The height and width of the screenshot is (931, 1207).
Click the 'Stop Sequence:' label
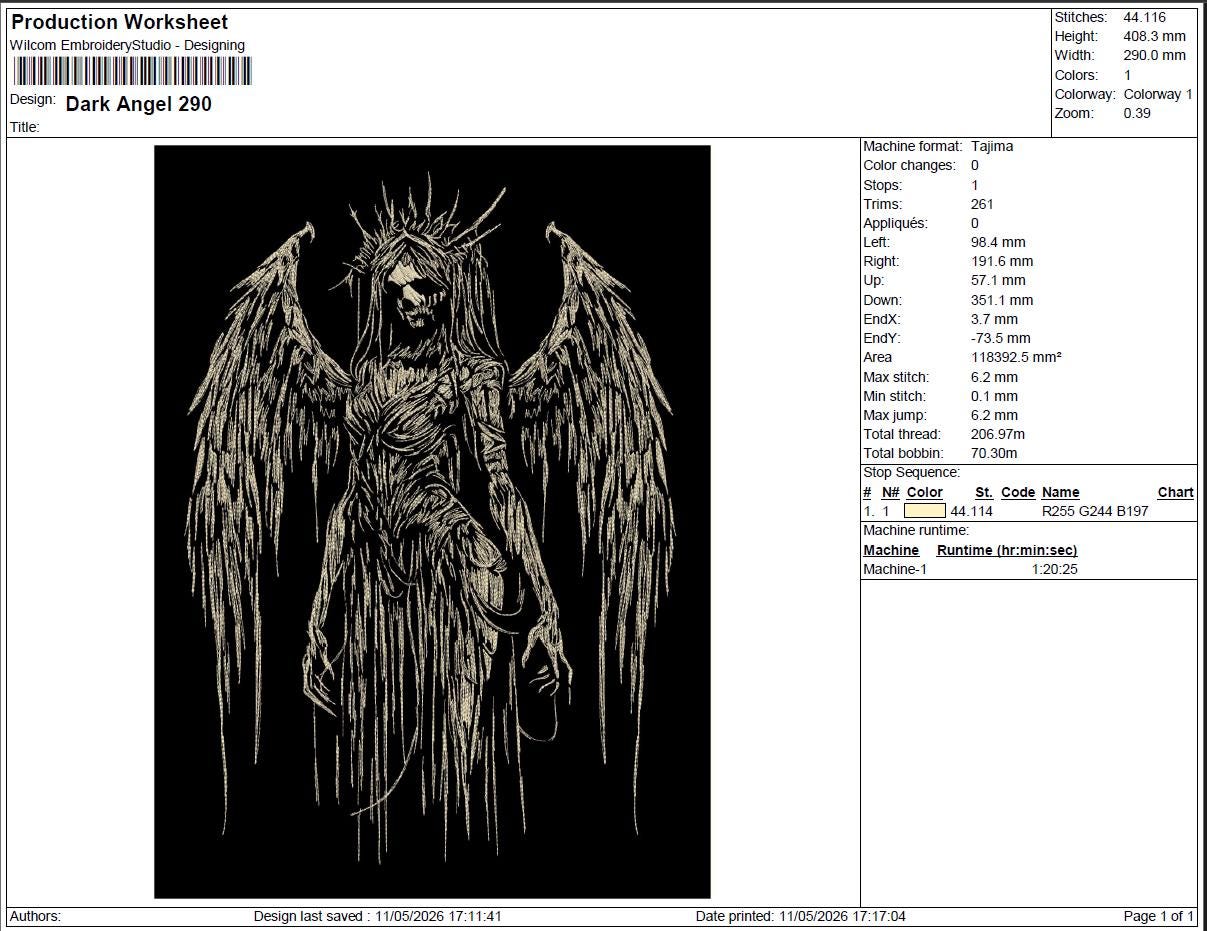point(911,472)
